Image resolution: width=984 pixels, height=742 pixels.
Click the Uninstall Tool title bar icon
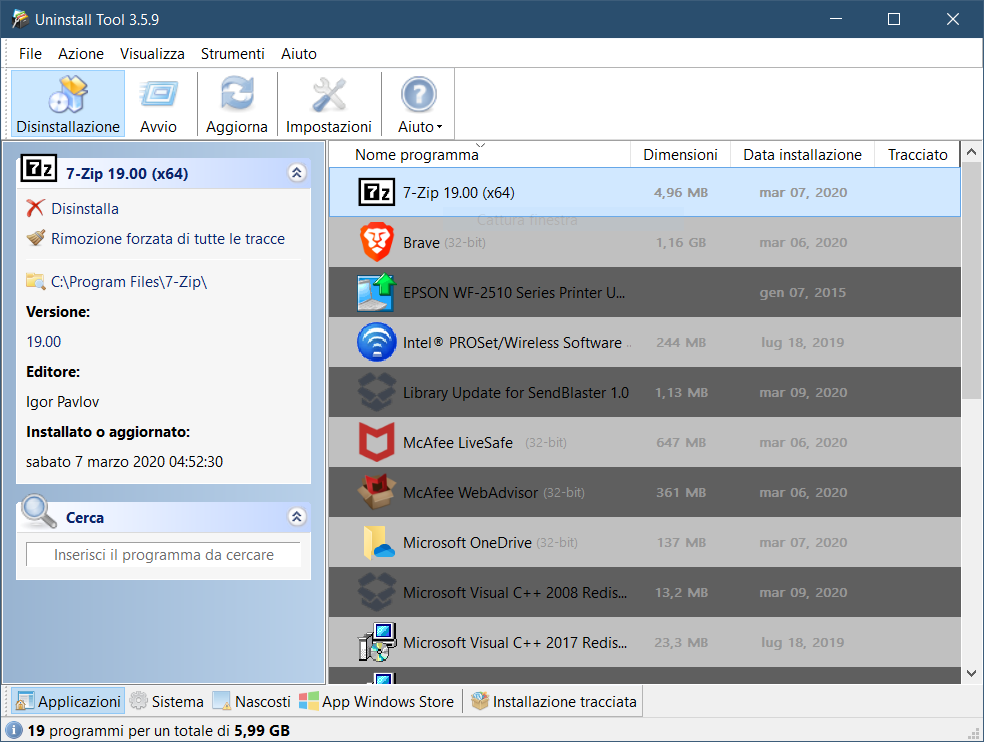tap(20, 19)
